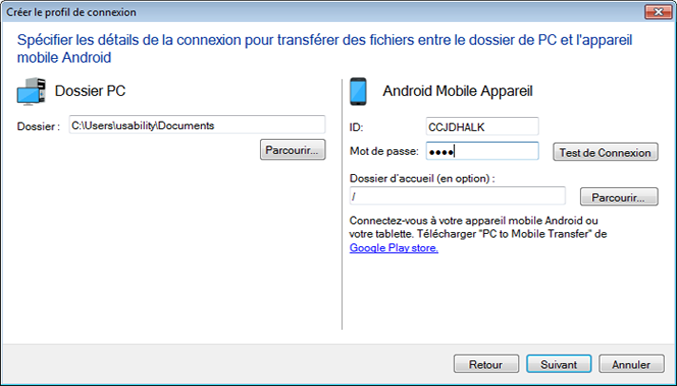Proceed with the Suivant button

[559, 364]
